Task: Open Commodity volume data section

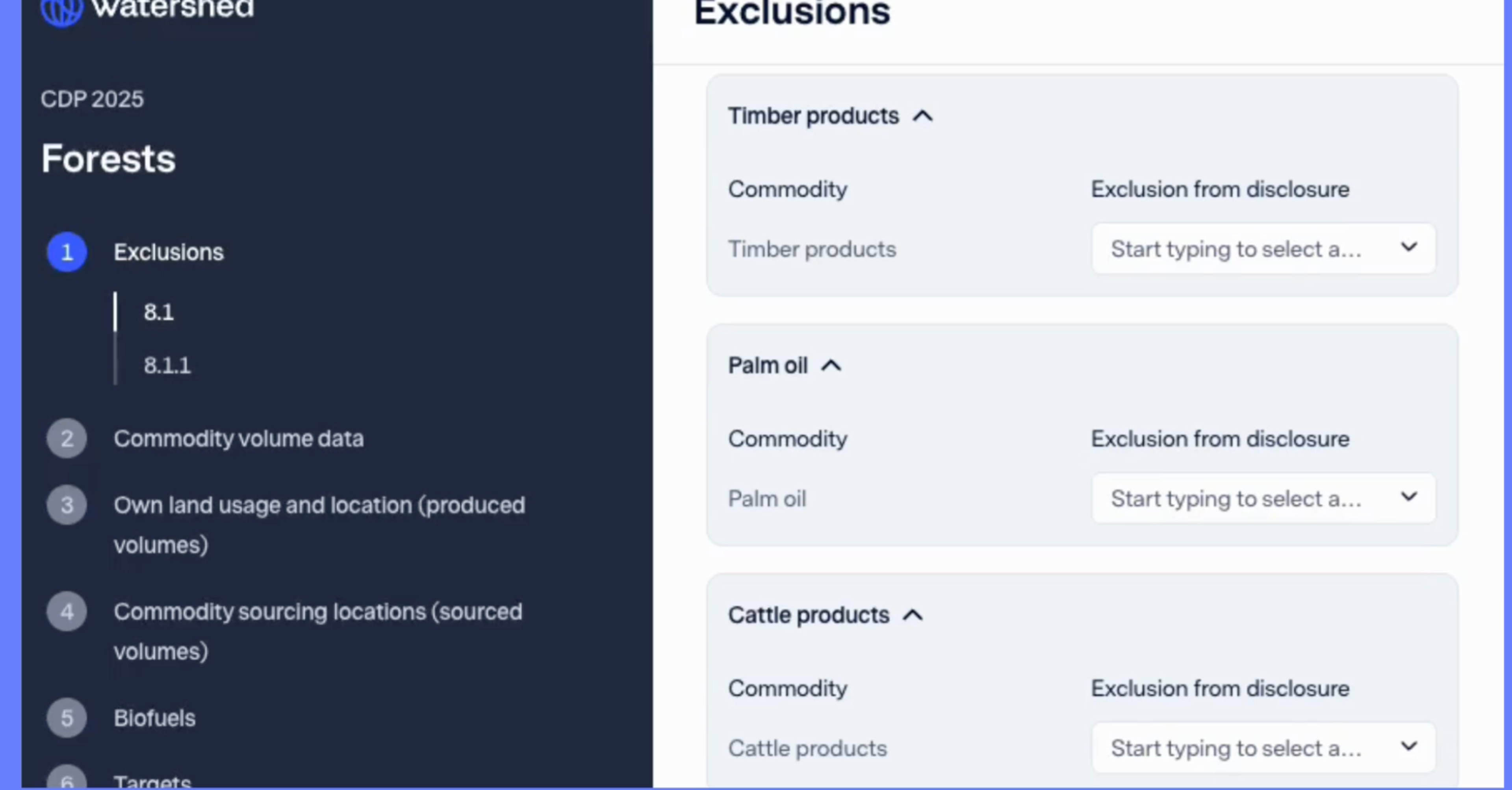Action: (x=238, y=439)
